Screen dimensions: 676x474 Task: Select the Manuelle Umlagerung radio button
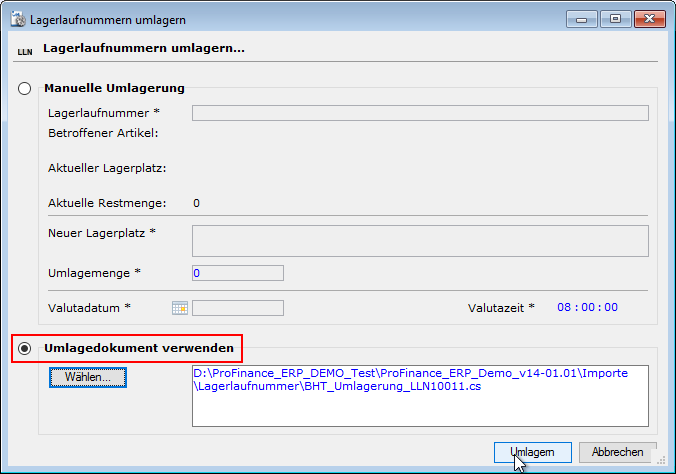coord(26,88)
